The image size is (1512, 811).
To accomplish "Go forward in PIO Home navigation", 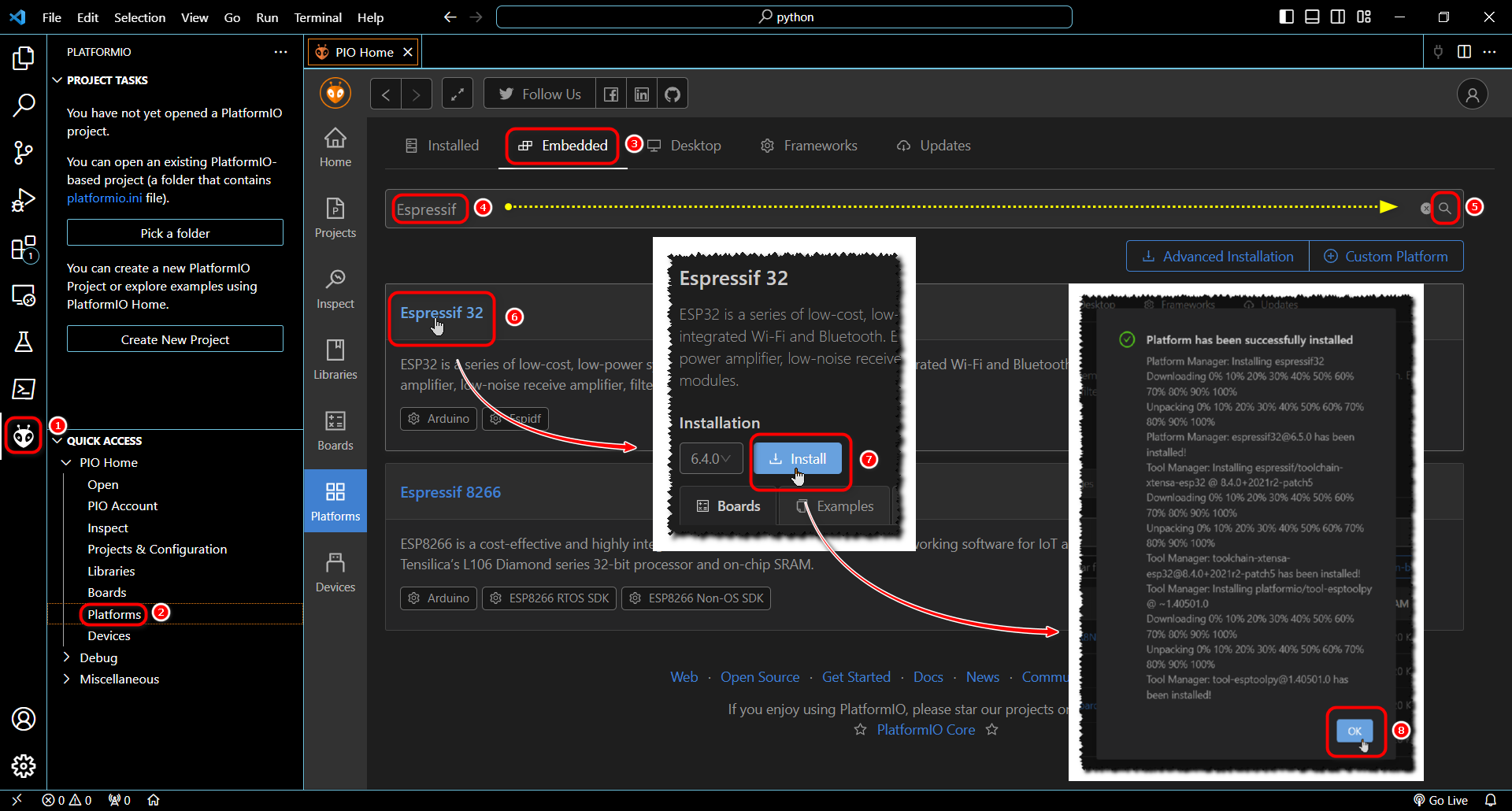I will (417, 94).
